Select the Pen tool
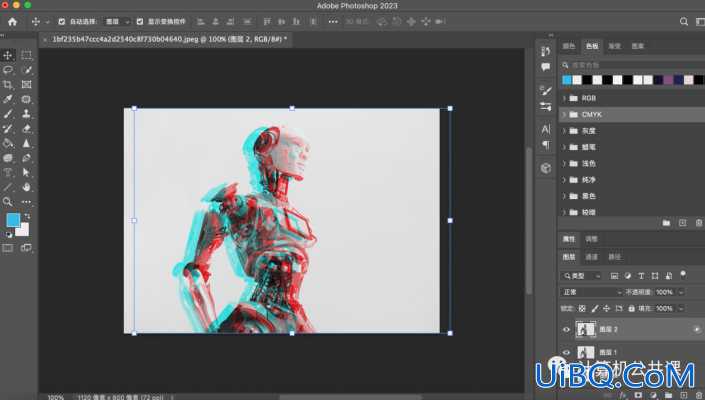The height and width of the screenshot is (400, 705). coord(27,158)
